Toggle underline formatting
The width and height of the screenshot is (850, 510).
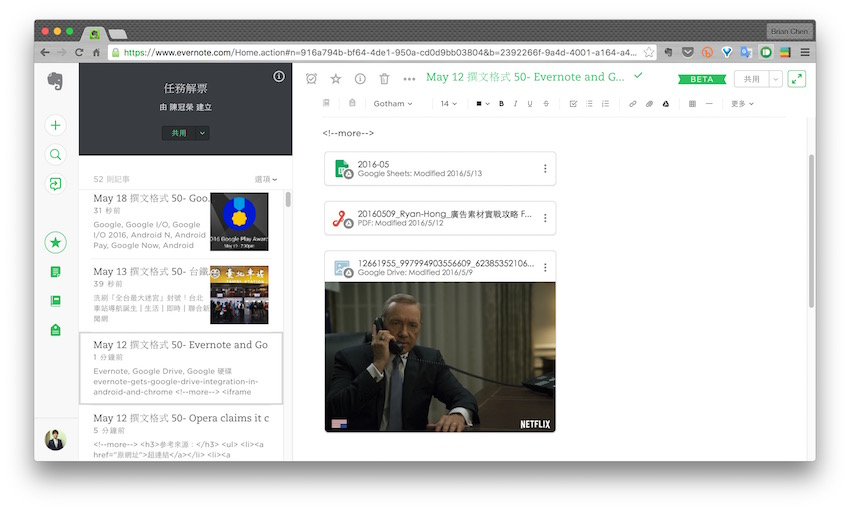tap(530, 104)
